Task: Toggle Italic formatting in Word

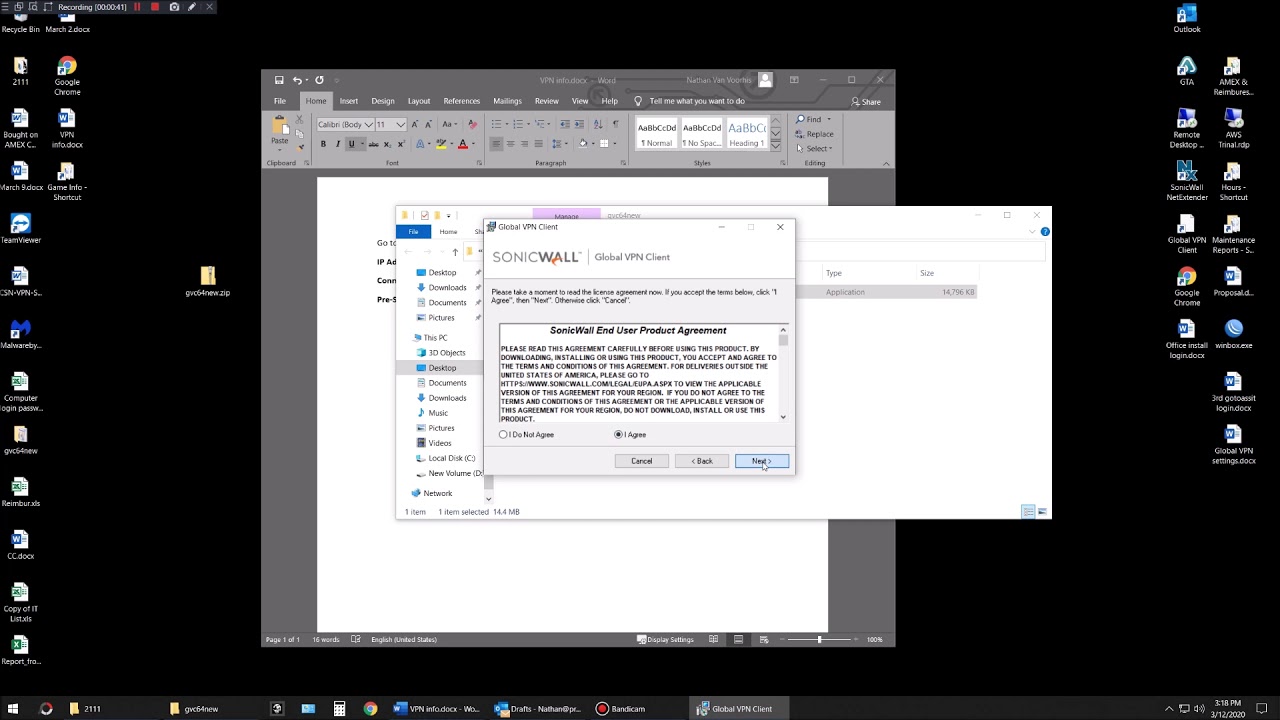Action: coord(337,144)
